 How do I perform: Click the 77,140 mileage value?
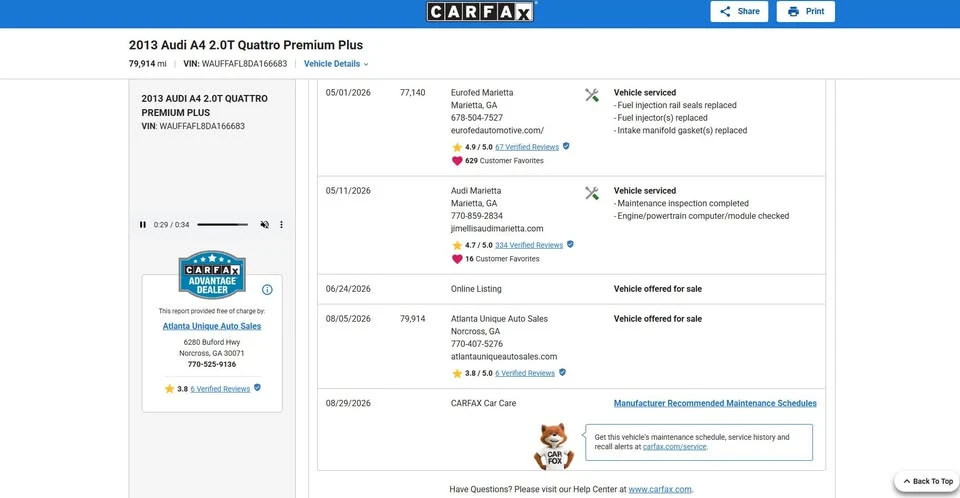pyautogui.click(x=413, y=92)
